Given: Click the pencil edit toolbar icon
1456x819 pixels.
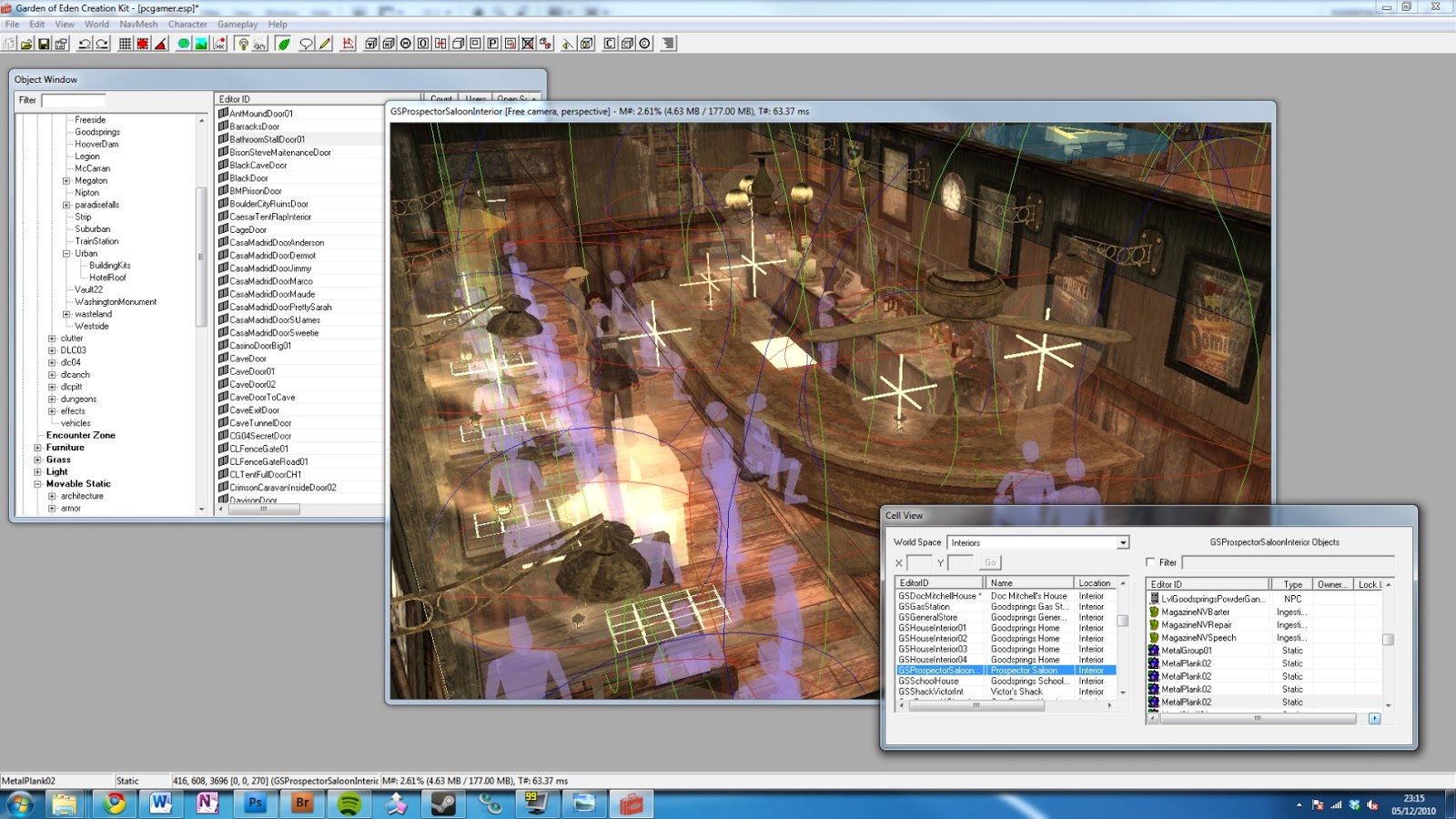Looking at the screenshot, I should coord(325,44).
